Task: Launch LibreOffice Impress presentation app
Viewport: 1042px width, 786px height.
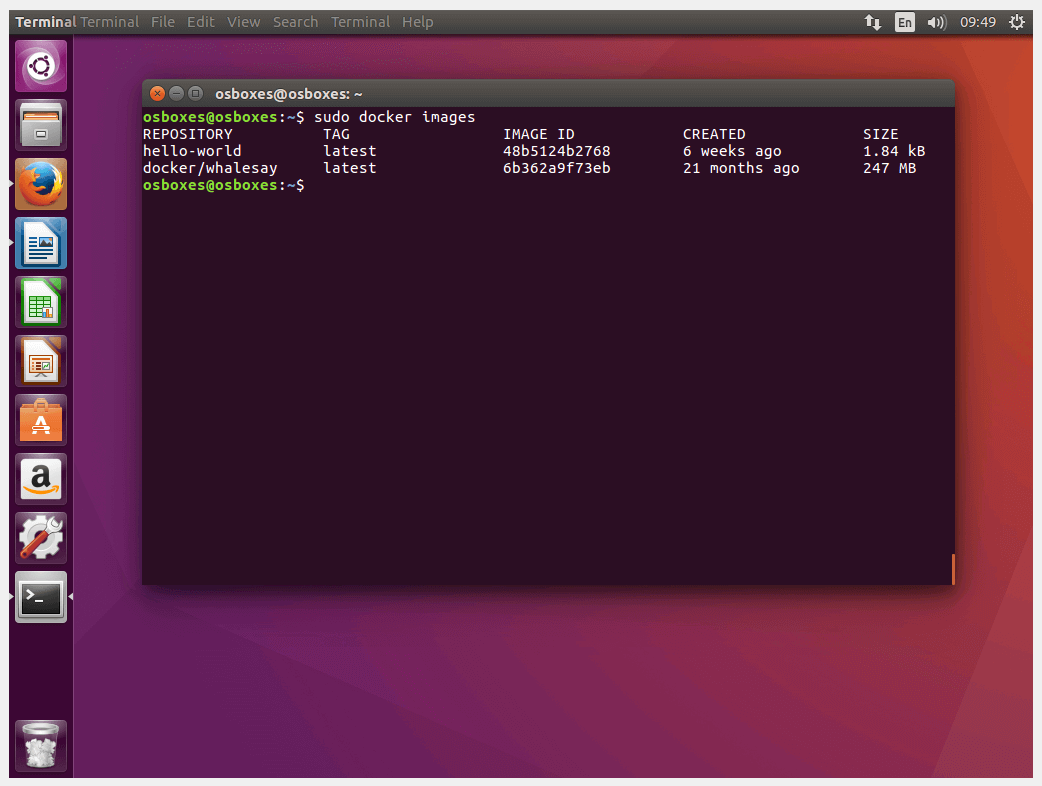Action: pyautogui.click(x=41, y=361)
